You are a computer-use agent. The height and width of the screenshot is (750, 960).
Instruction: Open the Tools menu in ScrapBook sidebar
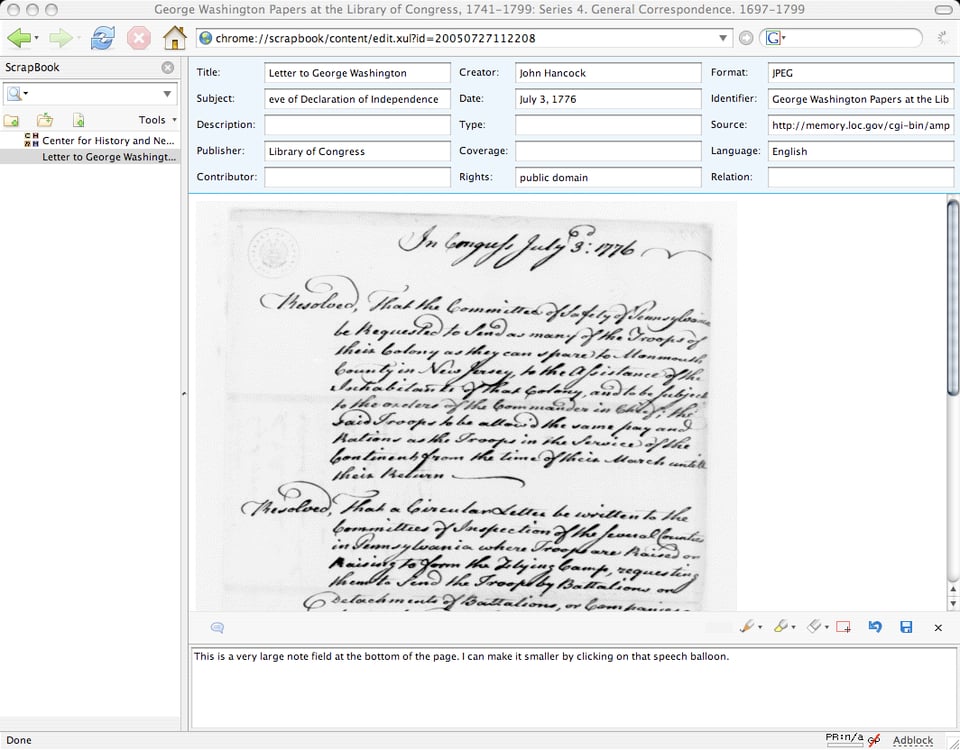coord(157,120)
